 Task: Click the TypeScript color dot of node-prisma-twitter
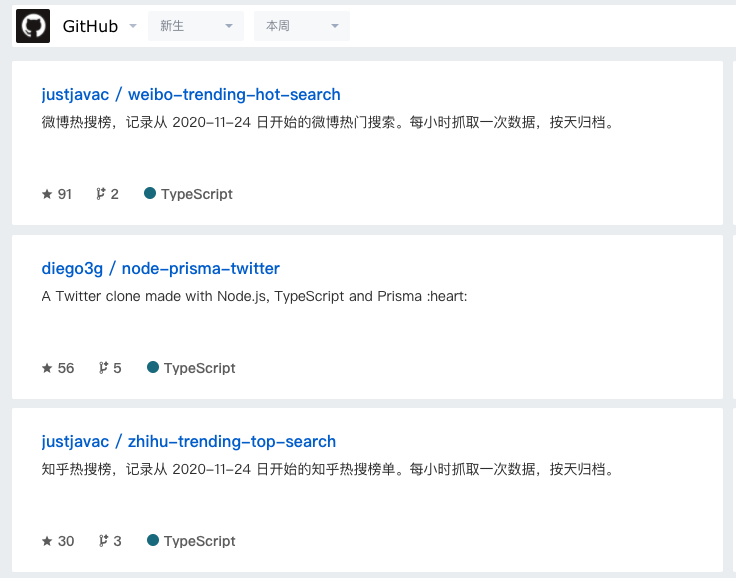153,367
